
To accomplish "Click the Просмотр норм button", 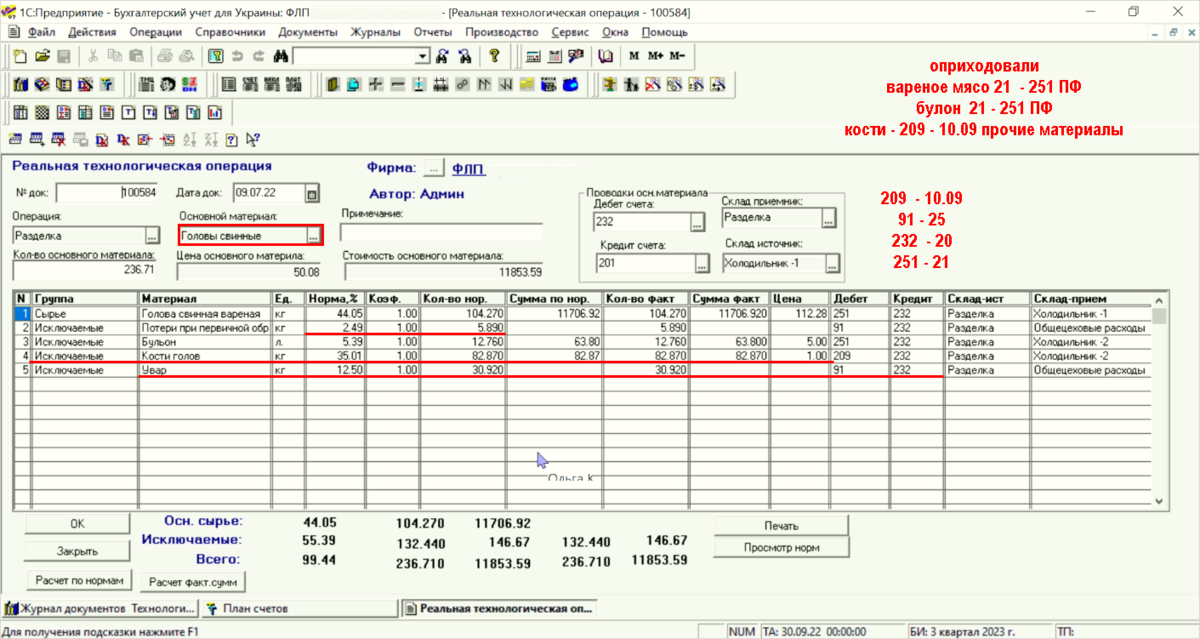I will [x=780, y=548].
